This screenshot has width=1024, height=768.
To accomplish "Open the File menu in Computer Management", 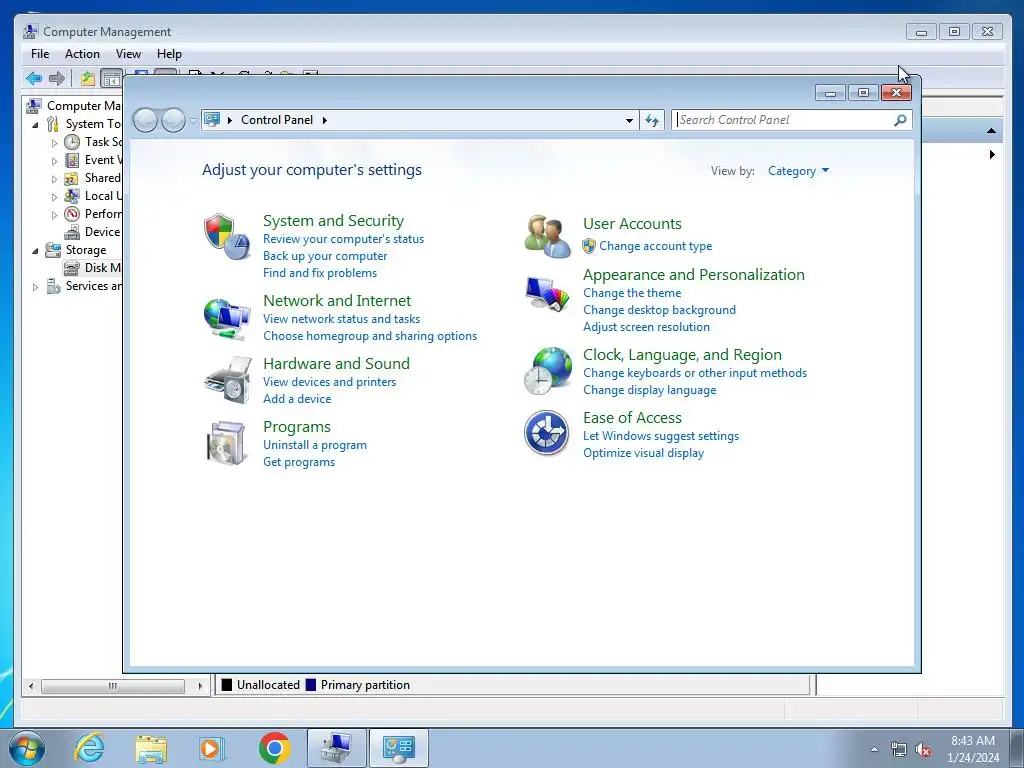I will click(40, 54).
